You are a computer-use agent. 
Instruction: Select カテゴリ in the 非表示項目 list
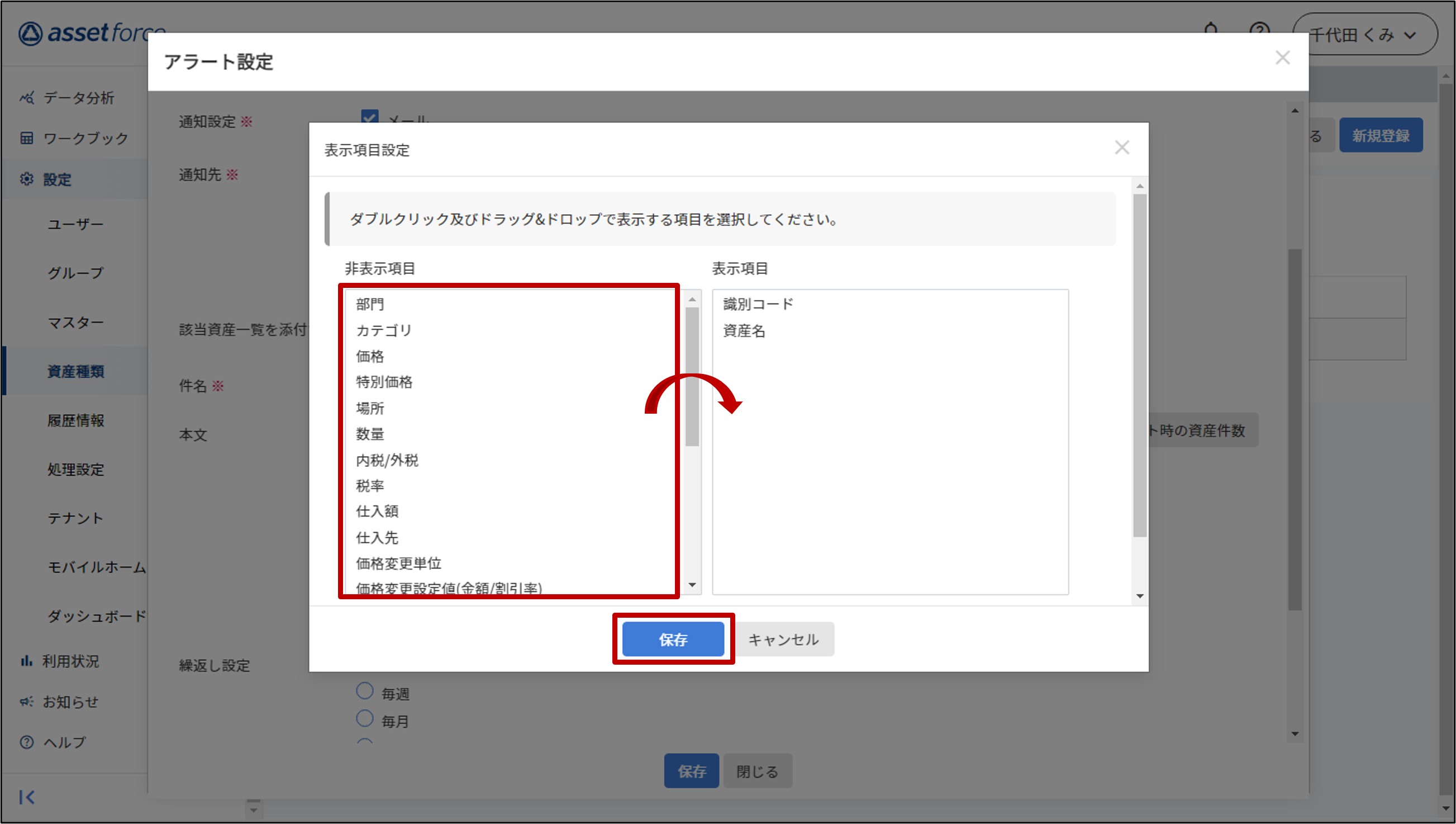coord(384,330)
